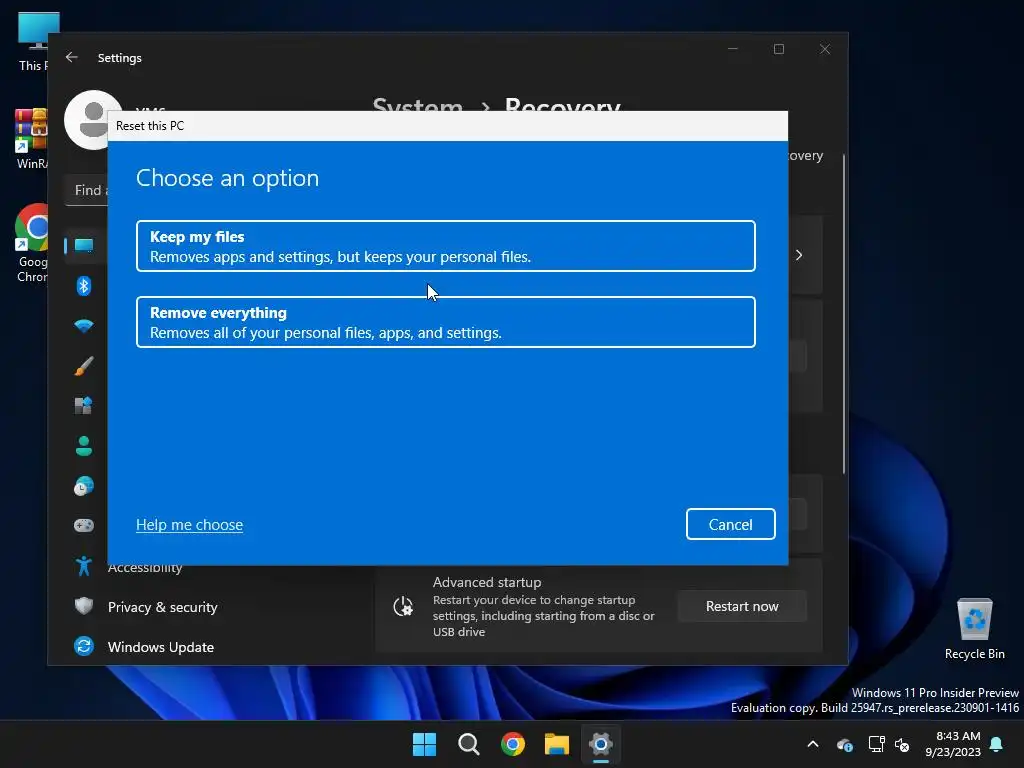
Task: Minimize the Settings window
Action: point(733,49)
